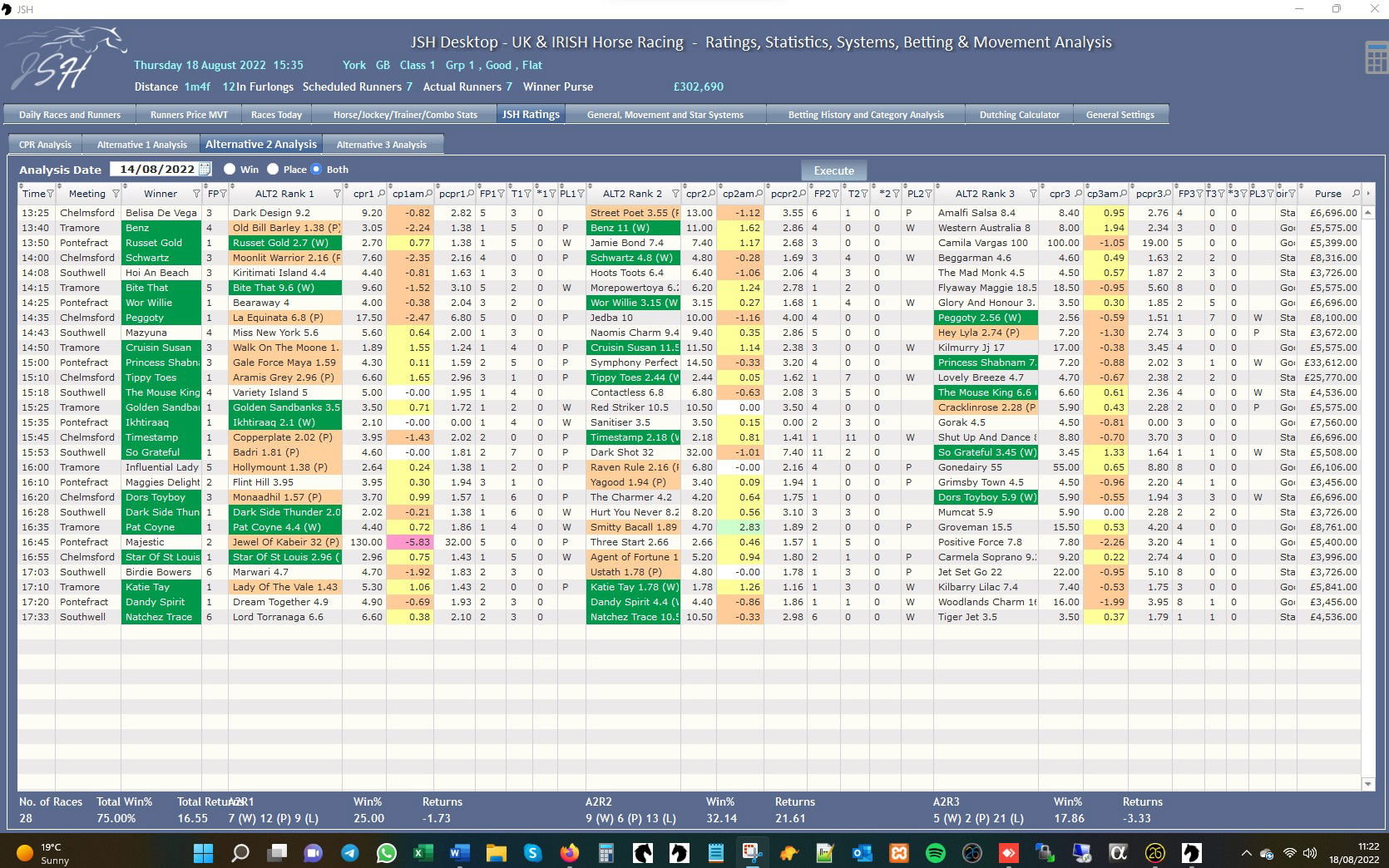This screenshot has width=1389, height=868.
Task: Open General, Movement and Star Systems tab
Action: 665,115
